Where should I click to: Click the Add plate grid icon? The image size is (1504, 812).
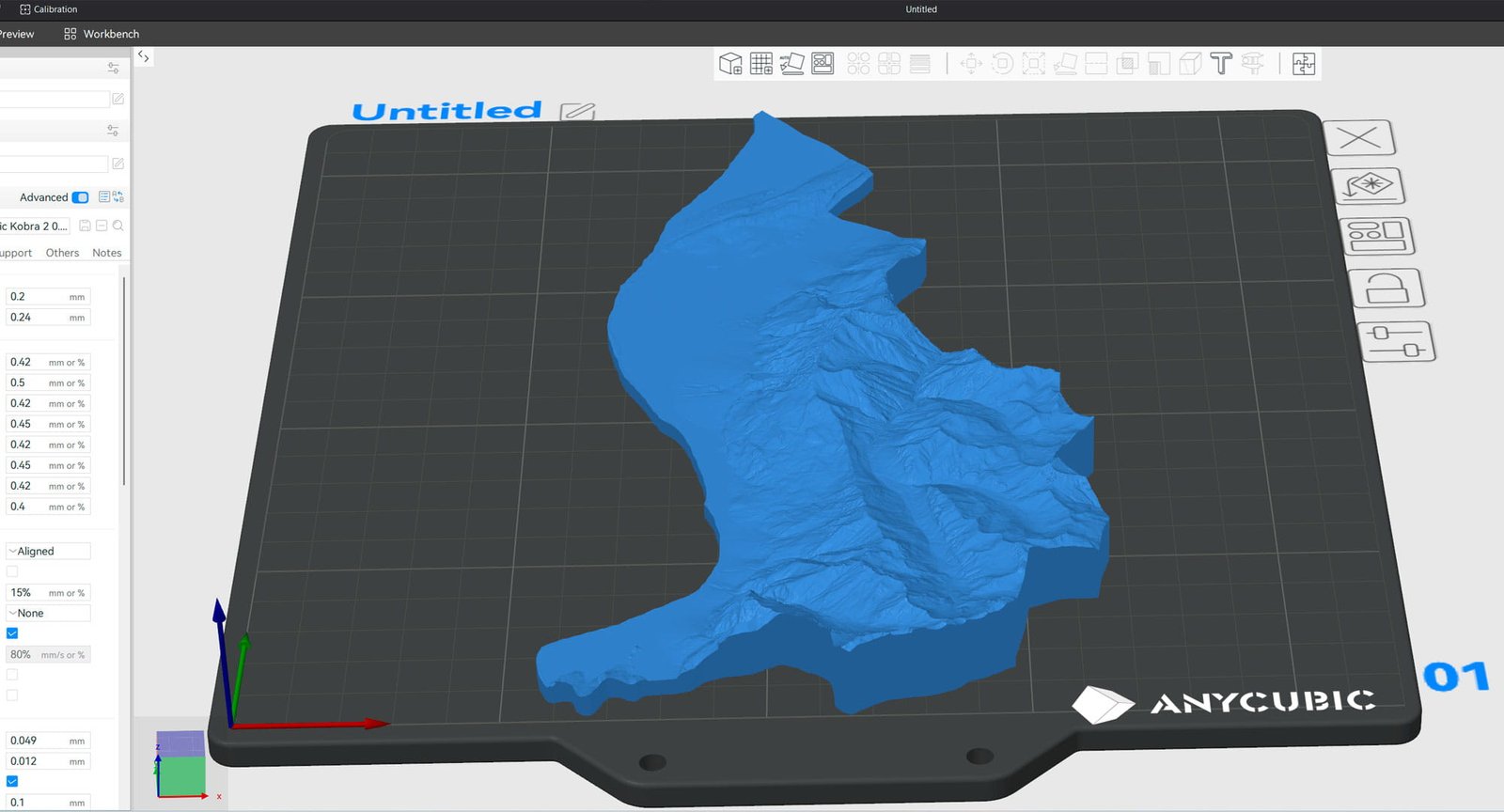[761, 64]
